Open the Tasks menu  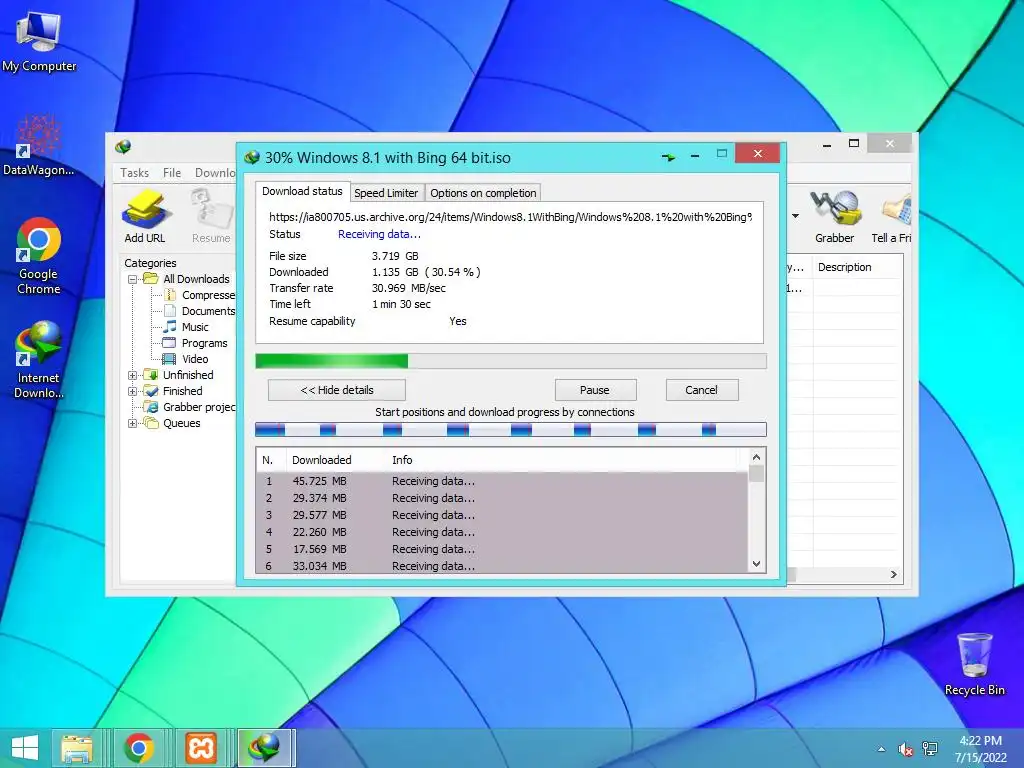click(135, 172)
